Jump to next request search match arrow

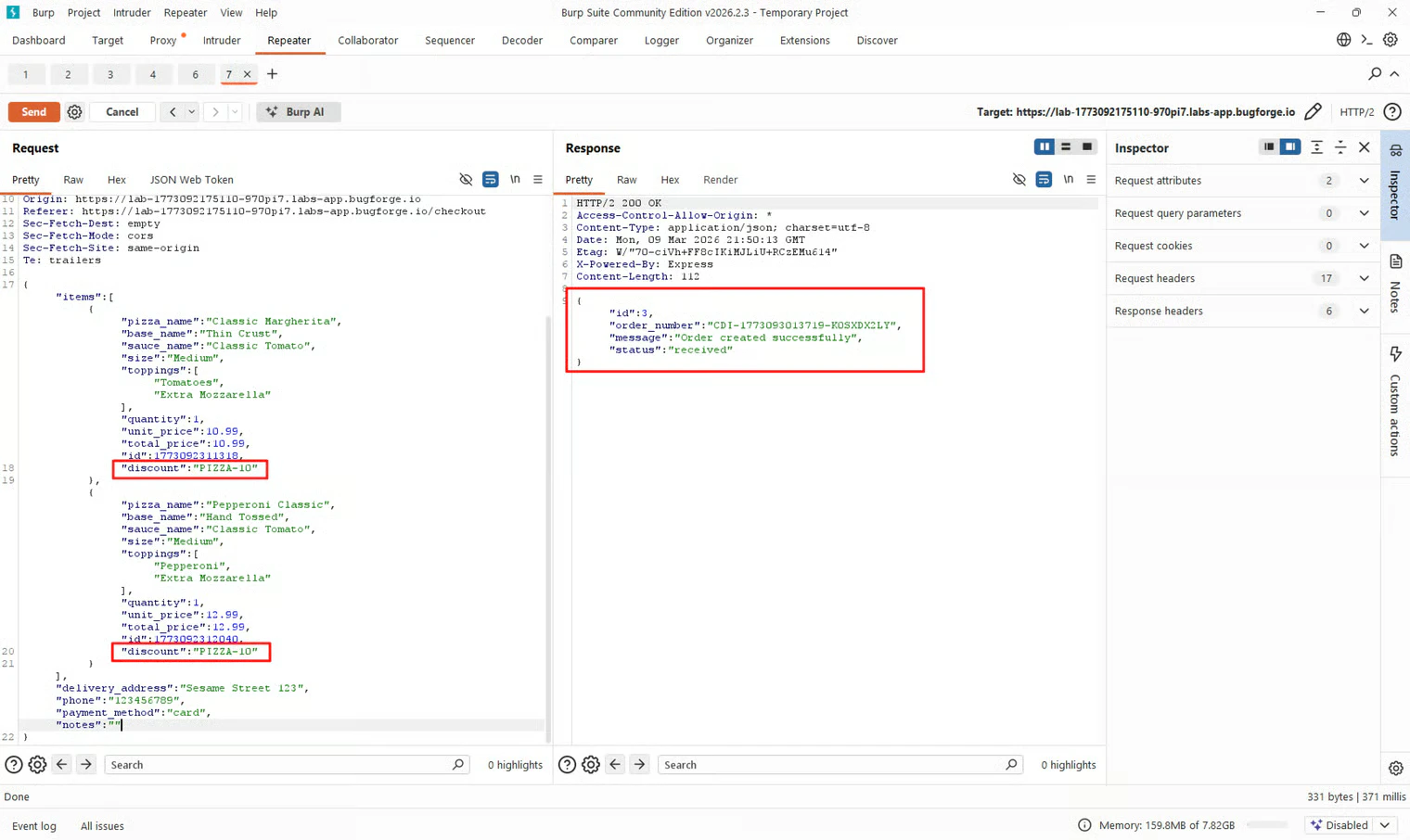(85, 765)
